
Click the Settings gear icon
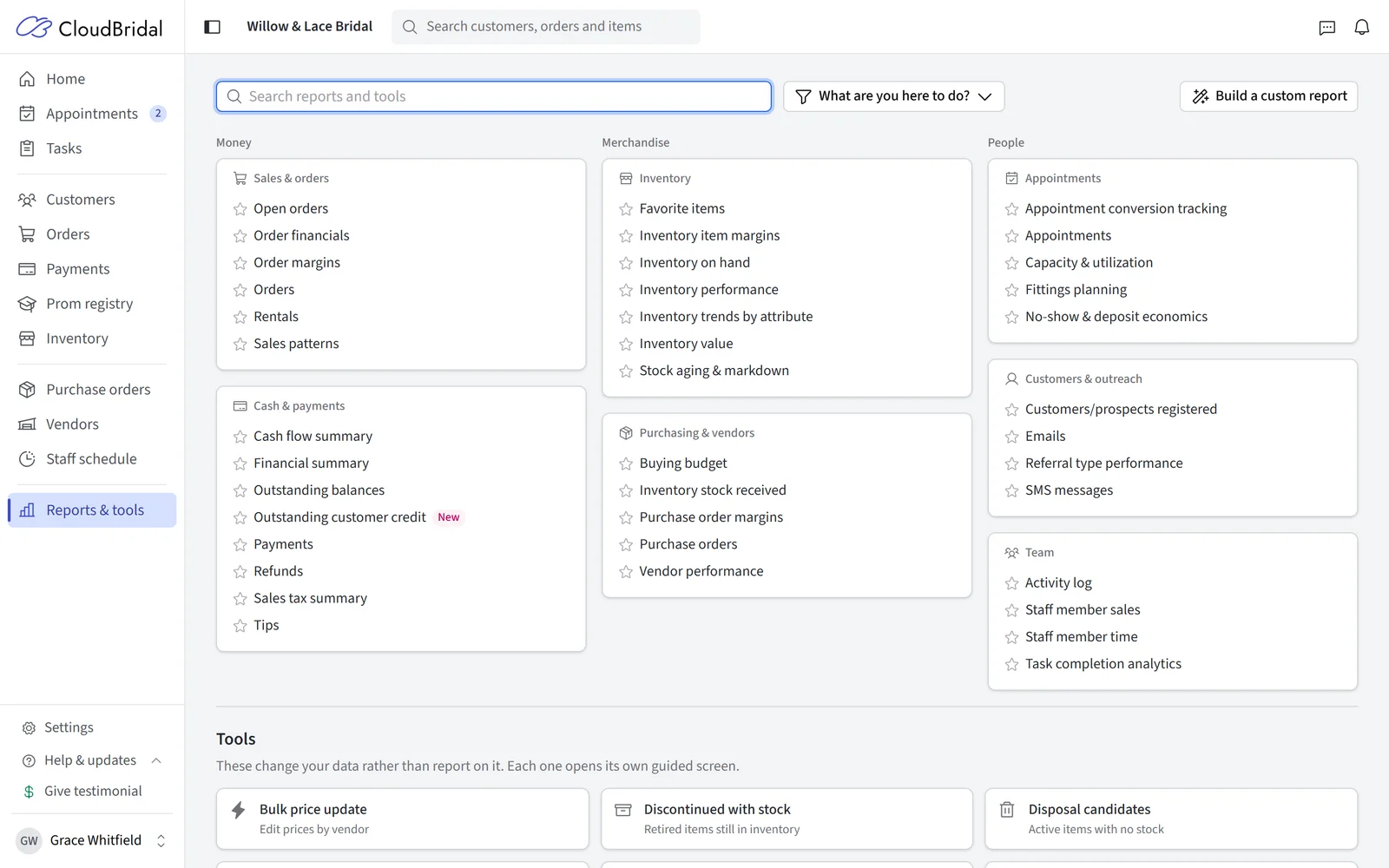29,727
